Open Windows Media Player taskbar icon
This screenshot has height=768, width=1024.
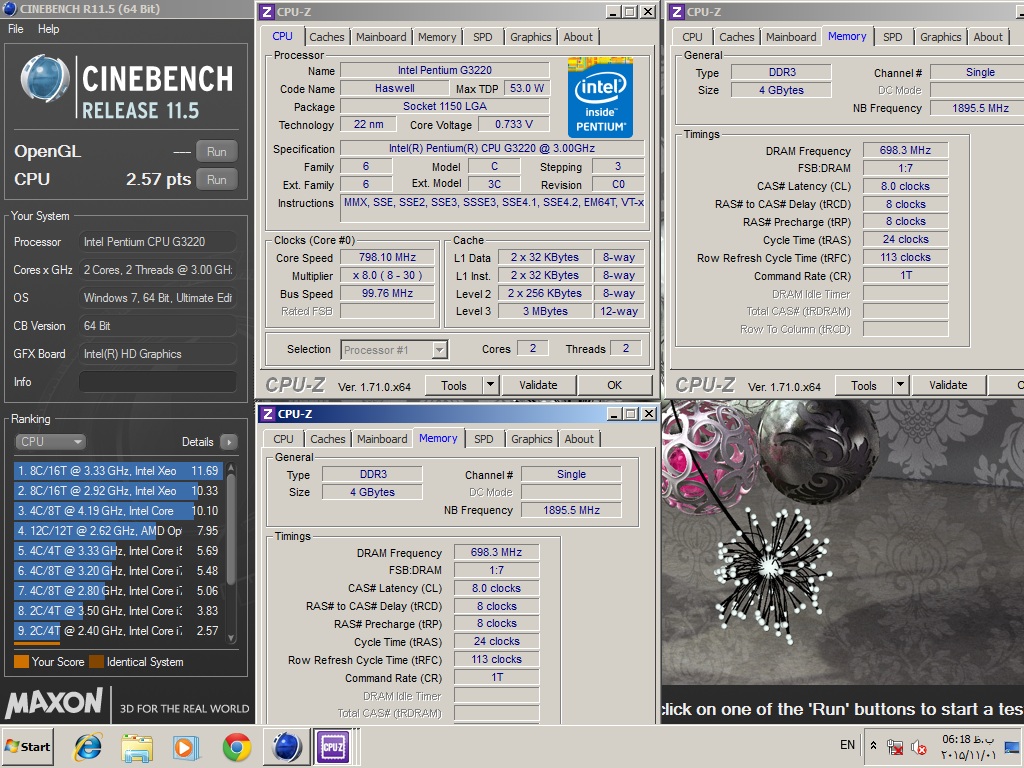click(x=186, y=746)
